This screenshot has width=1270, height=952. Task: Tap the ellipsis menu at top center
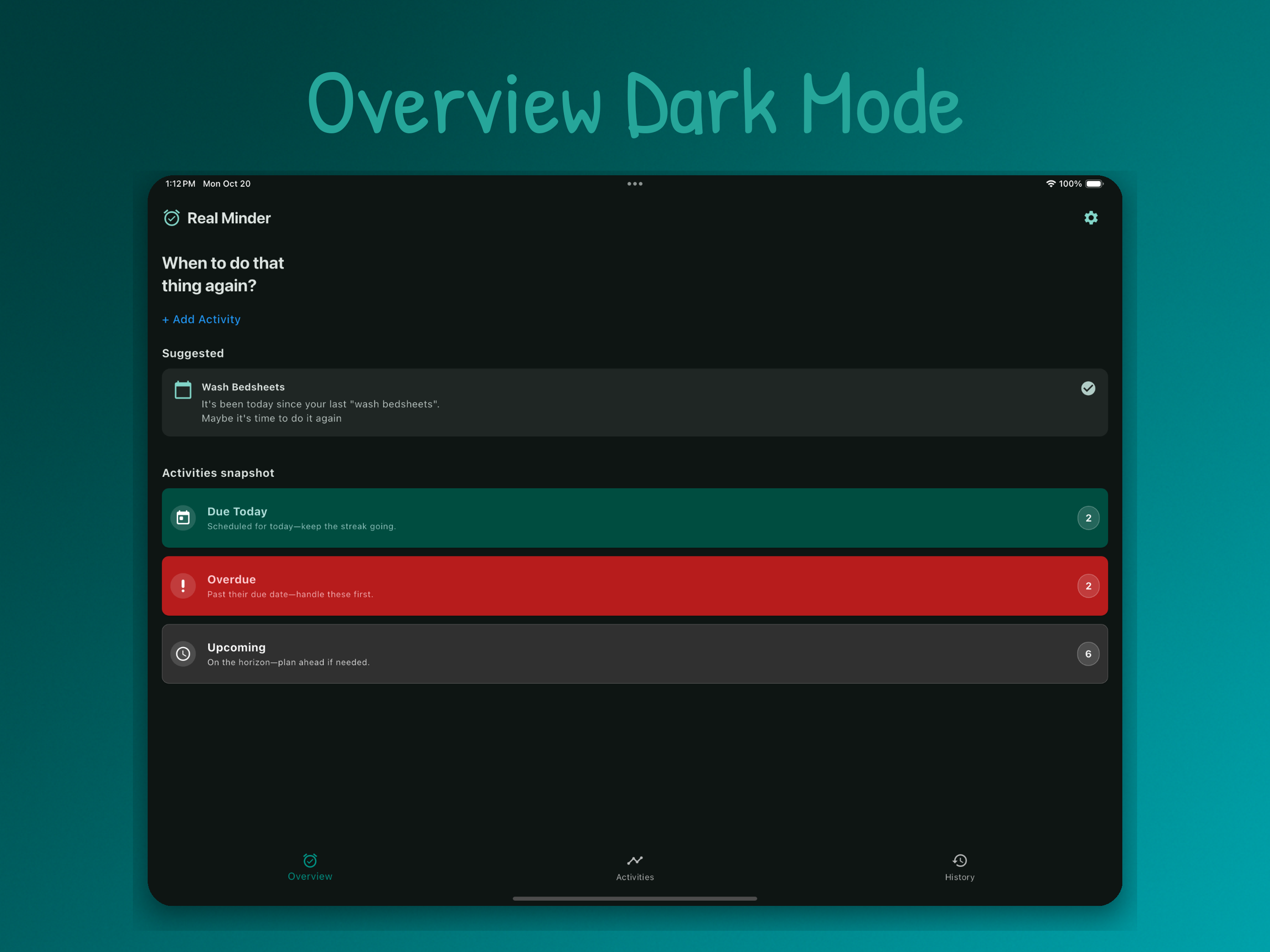635,184
